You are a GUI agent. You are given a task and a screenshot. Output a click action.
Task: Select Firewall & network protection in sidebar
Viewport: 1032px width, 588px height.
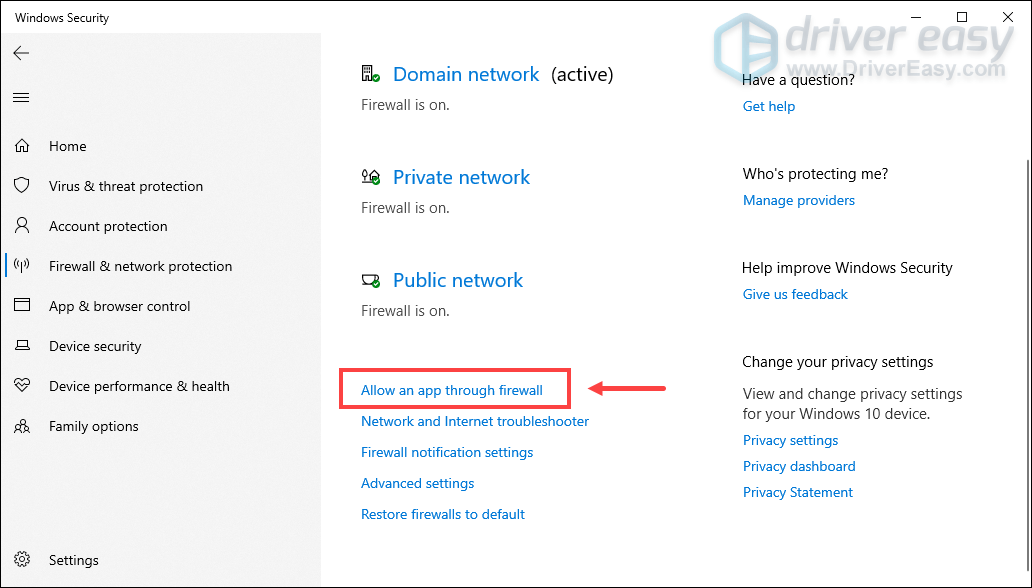pos(140,266)
